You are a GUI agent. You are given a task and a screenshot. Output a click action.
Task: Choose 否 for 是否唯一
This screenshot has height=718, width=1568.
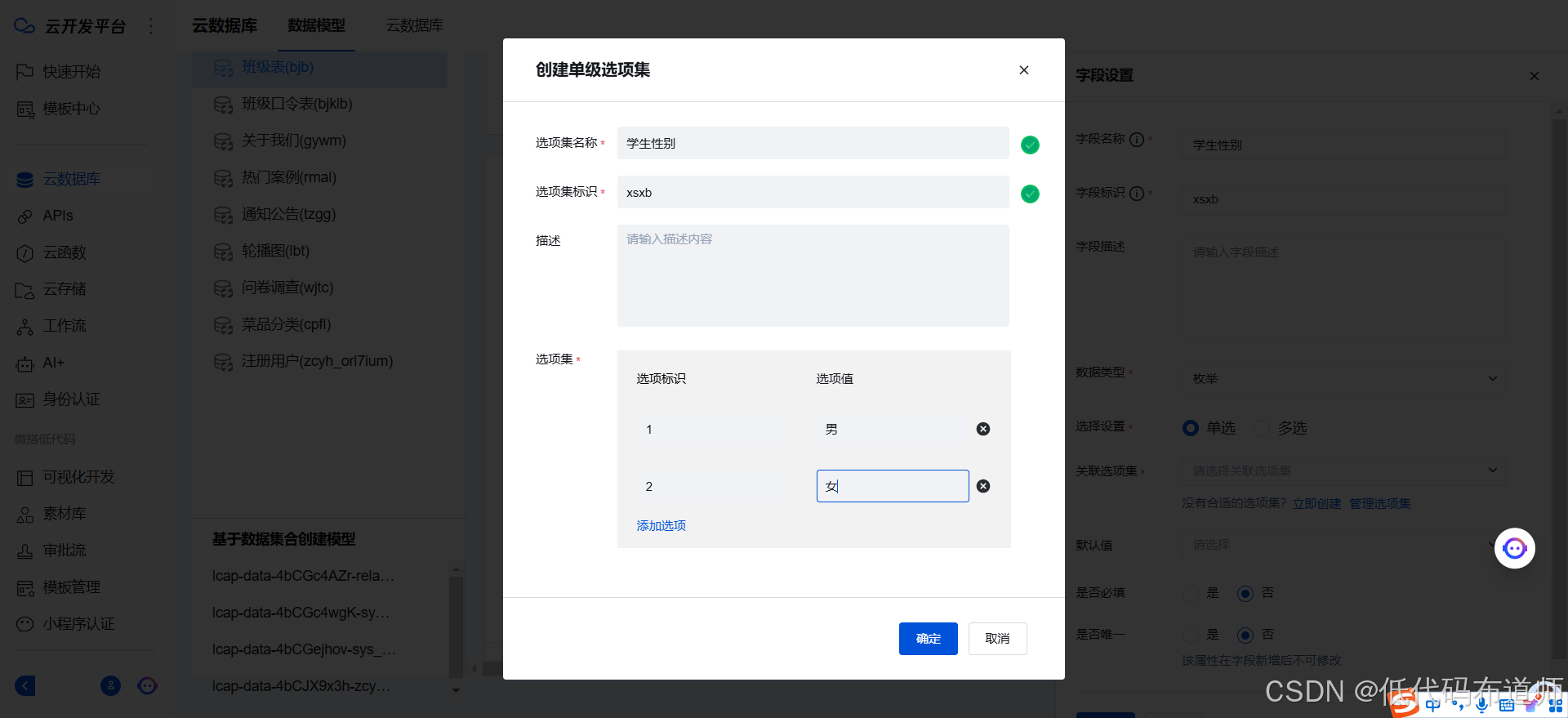coord(1245,635)
